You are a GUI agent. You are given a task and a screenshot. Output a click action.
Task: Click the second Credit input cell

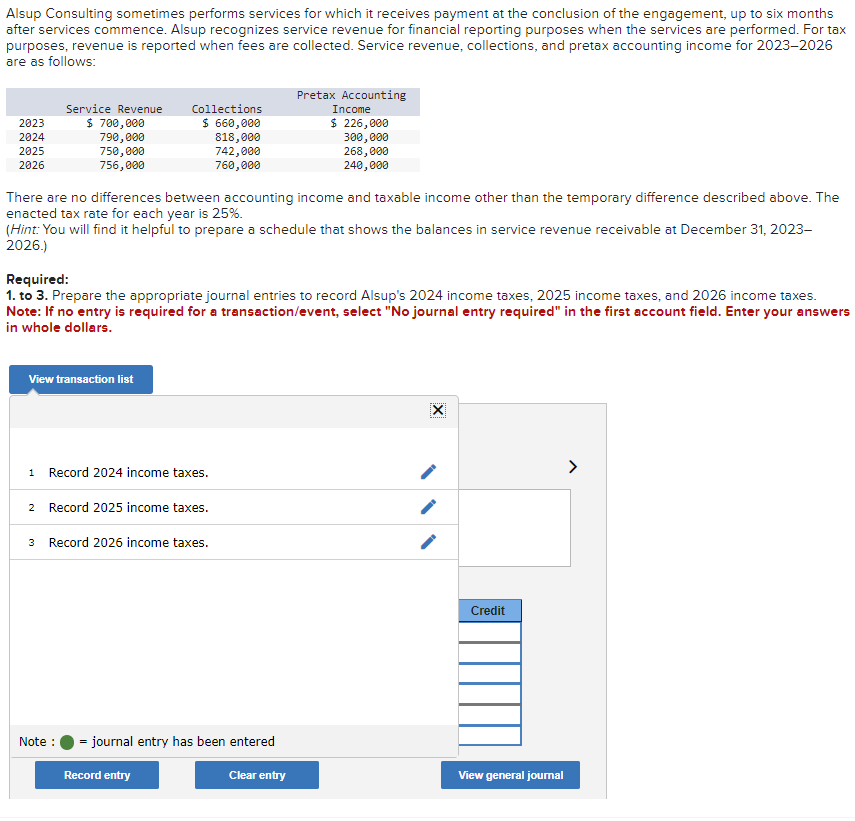point(490,653)
